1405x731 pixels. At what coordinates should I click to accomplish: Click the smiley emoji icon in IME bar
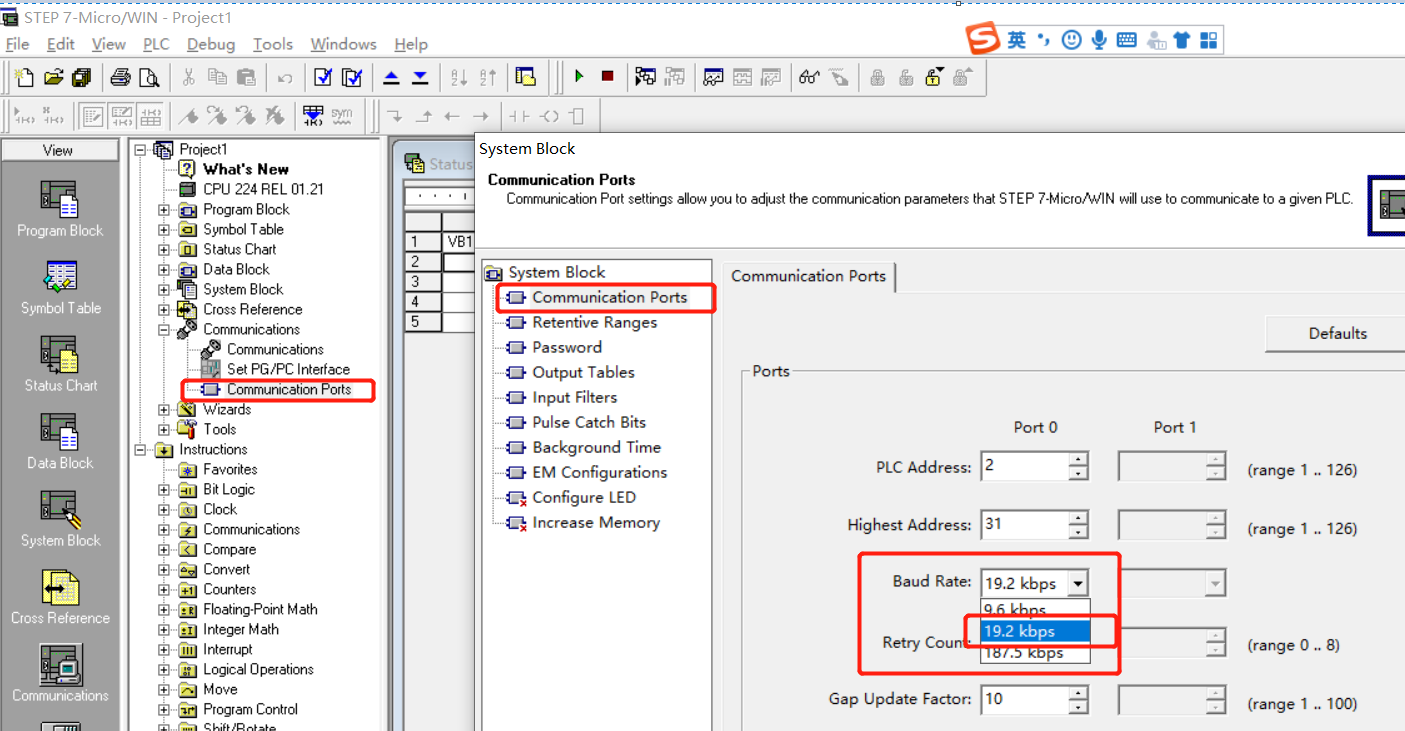(1072, 40)
